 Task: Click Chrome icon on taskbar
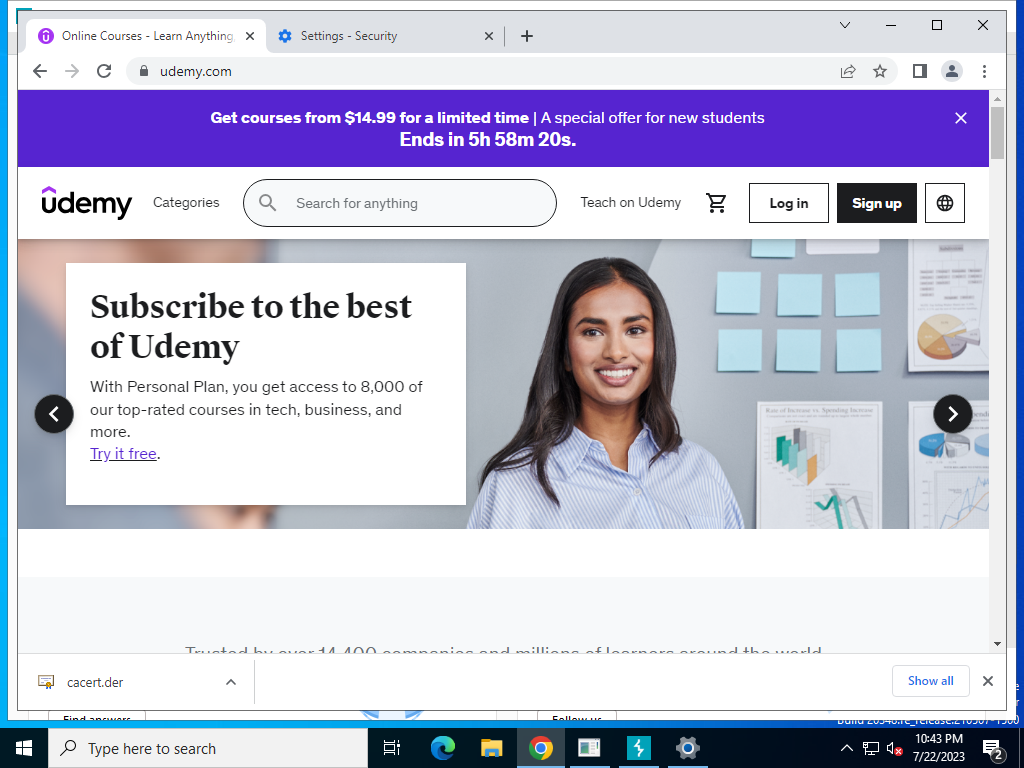(541, 748)
